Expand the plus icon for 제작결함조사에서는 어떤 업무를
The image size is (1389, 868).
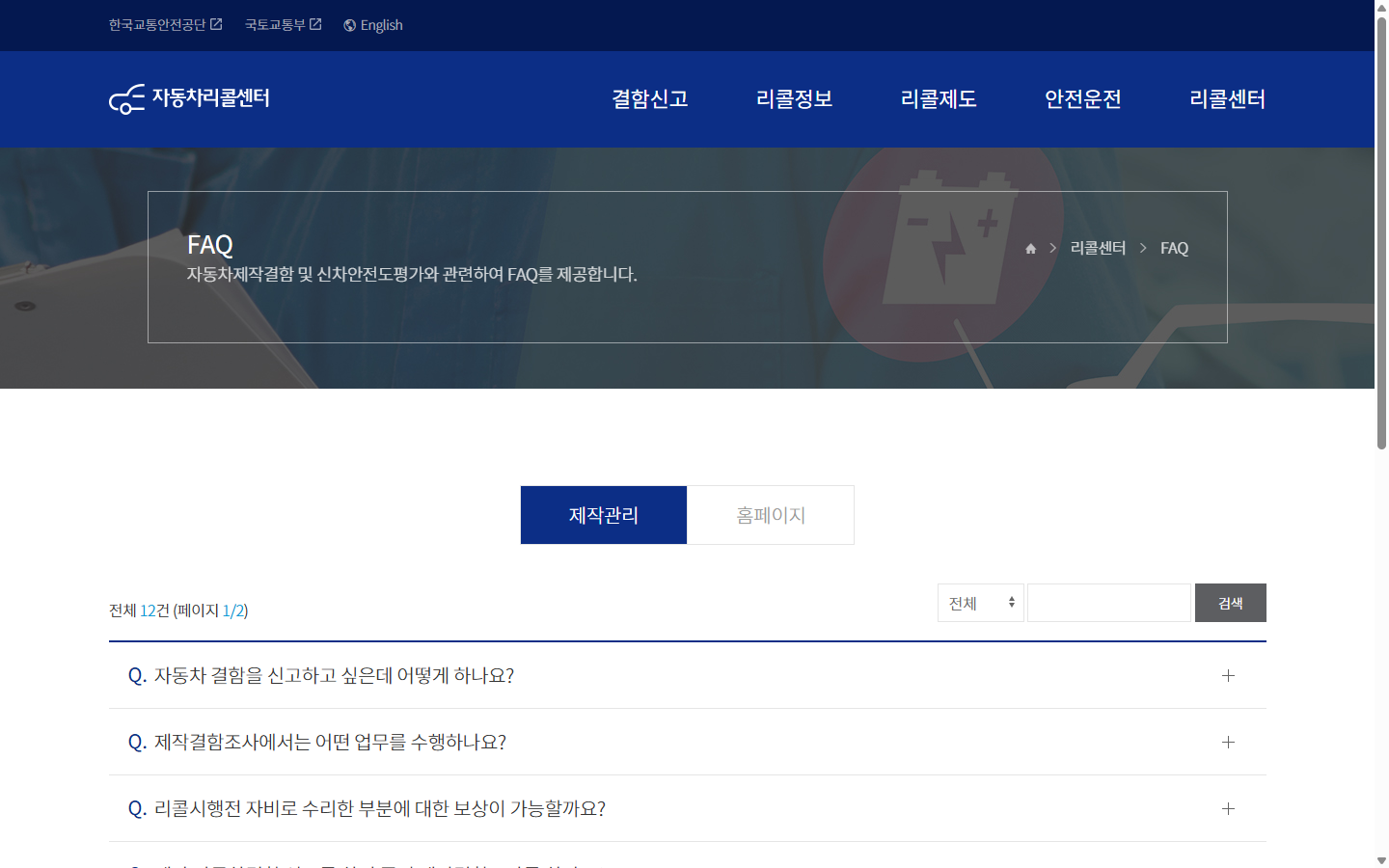1228,743
